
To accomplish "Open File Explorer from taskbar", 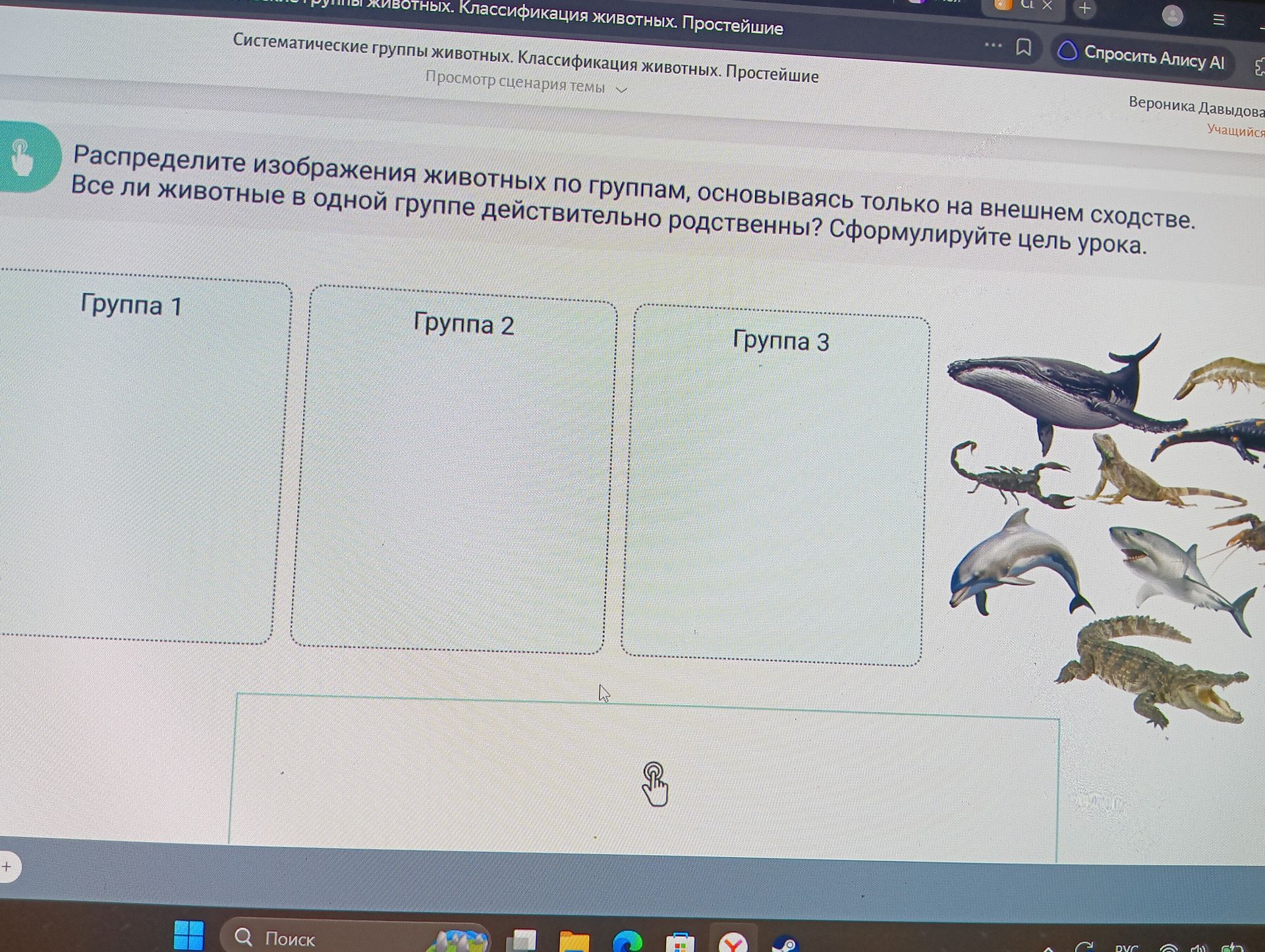I will pos(574,941).
